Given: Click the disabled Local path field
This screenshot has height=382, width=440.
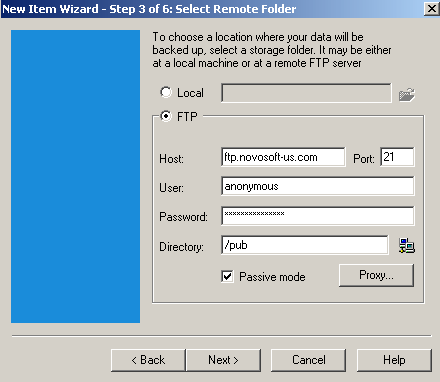Looking at the screenshot, I should pyautogui.click(x=306, y=93).
